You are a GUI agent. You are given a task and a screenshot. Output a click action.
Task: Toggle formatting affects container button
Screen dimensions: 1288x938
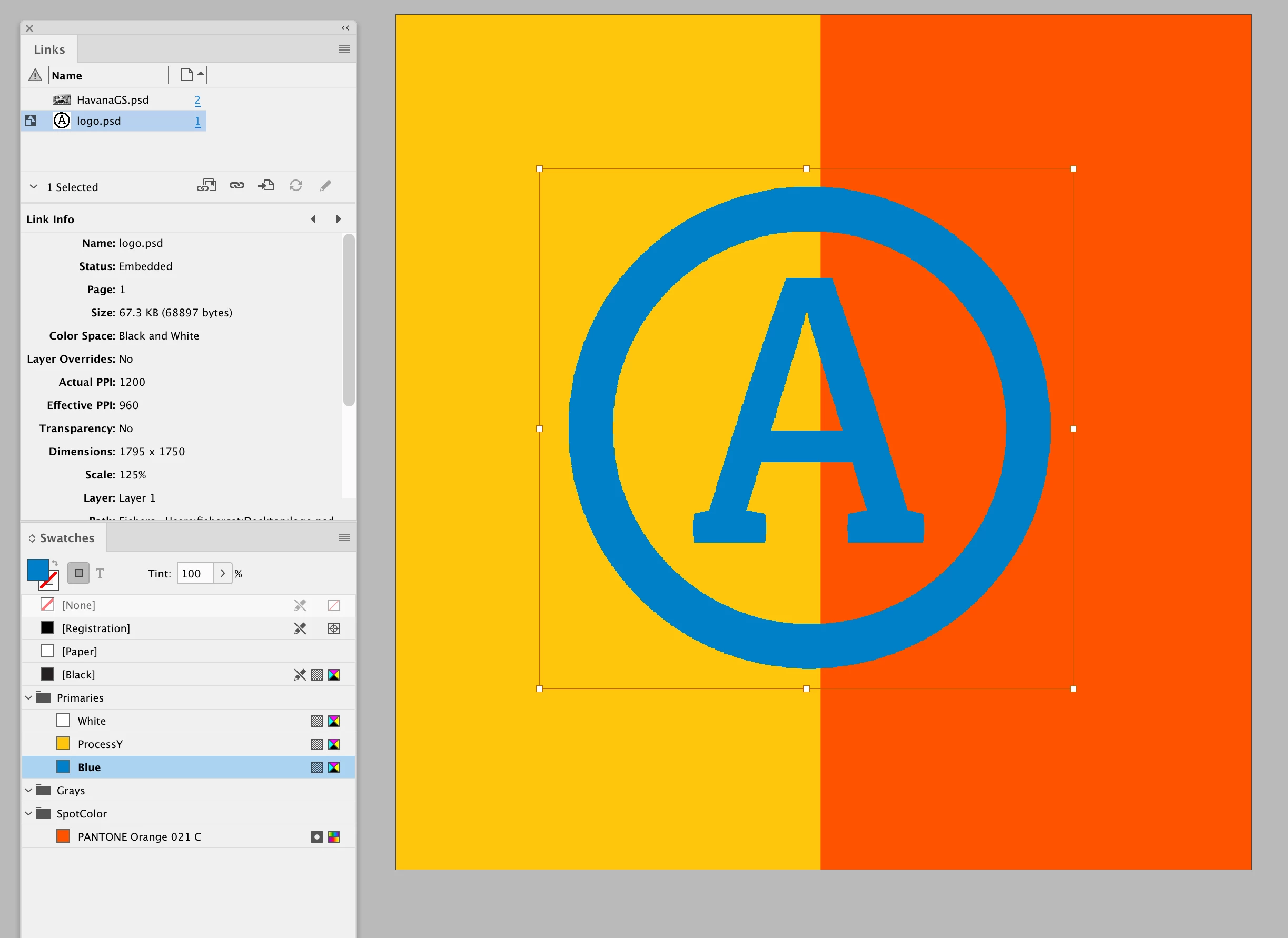(79, 573)
